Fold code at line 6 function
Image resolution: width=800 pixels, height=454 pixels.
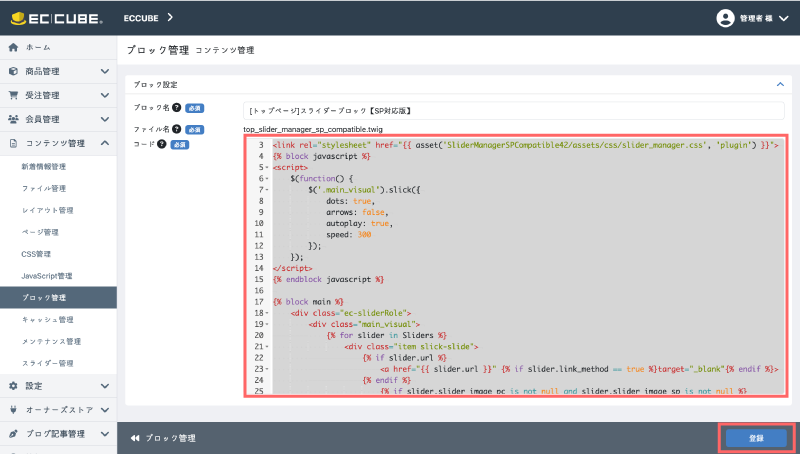point(267,179)
